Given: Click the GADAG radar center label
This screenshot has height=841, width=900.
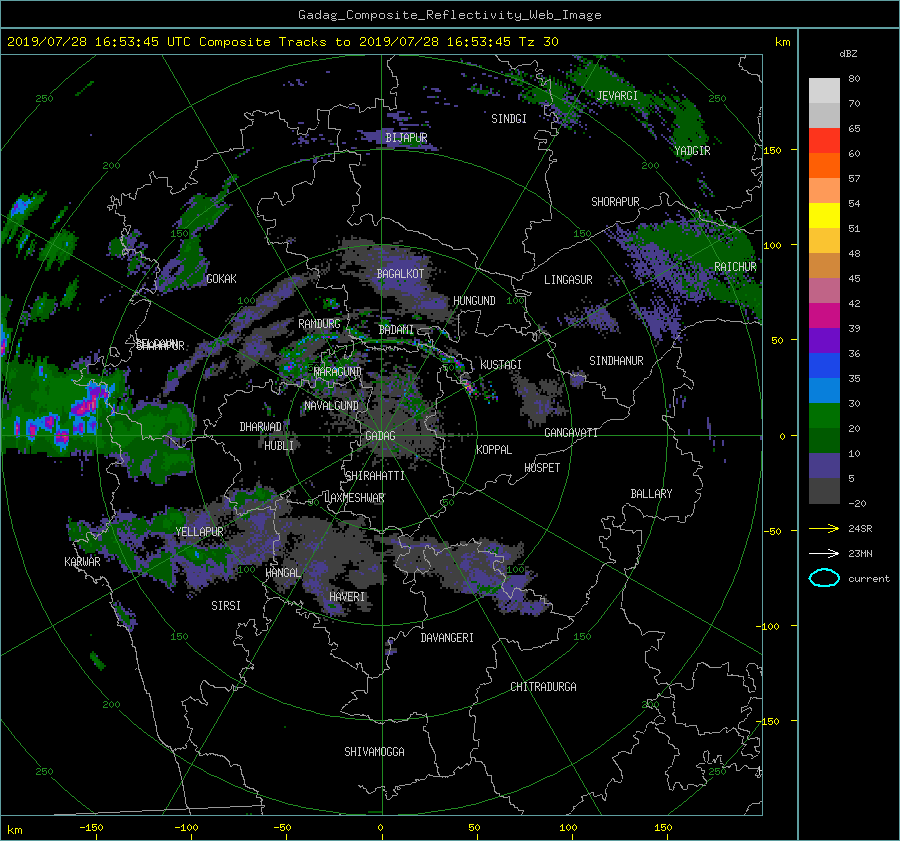Looking at the screenshot, I should 380,436.
